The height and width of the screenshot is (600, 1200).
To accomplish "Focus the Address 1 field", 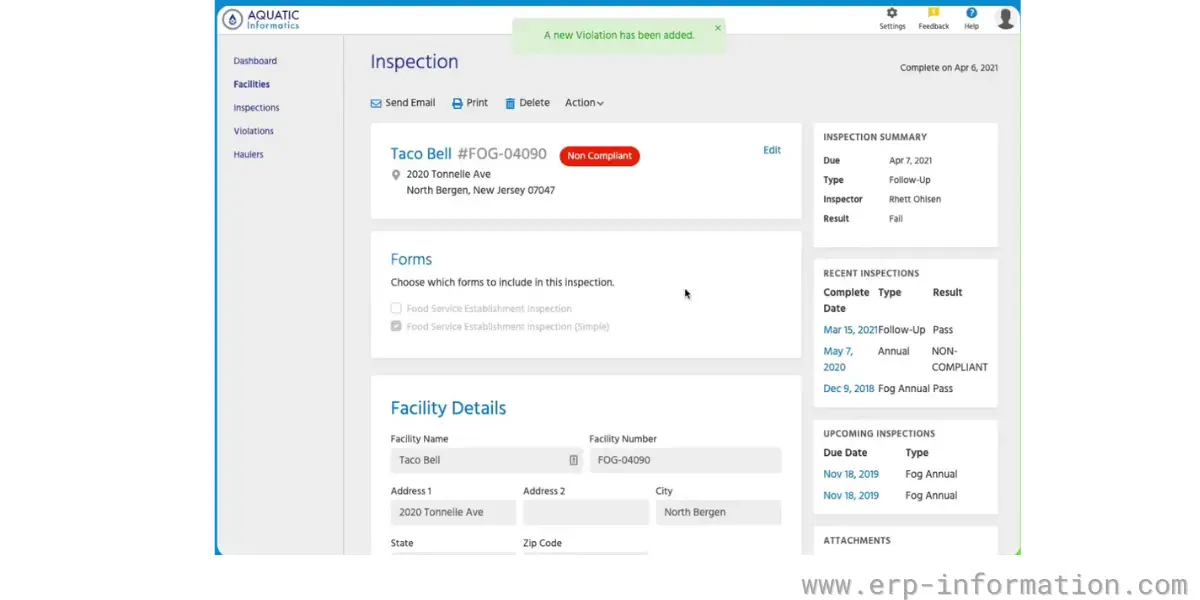I will (453, 512).
